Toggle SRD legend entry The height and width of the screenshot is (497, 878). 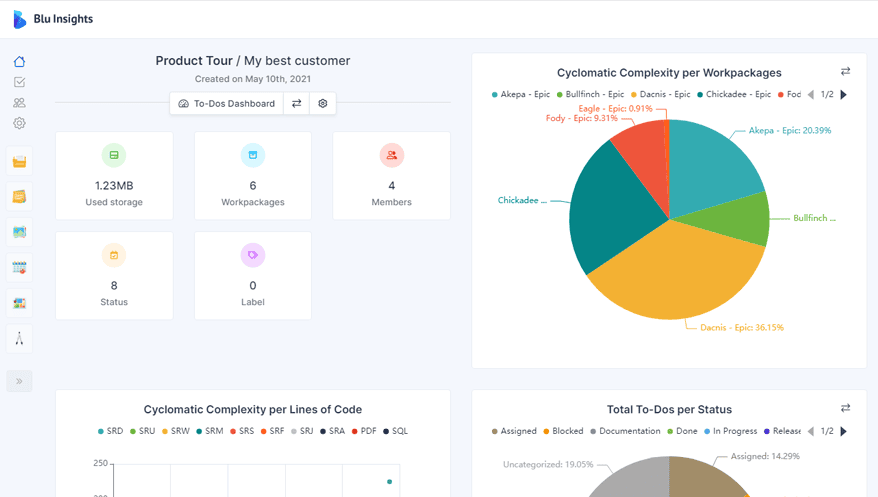pyautogui.click(x=110, y=431)
